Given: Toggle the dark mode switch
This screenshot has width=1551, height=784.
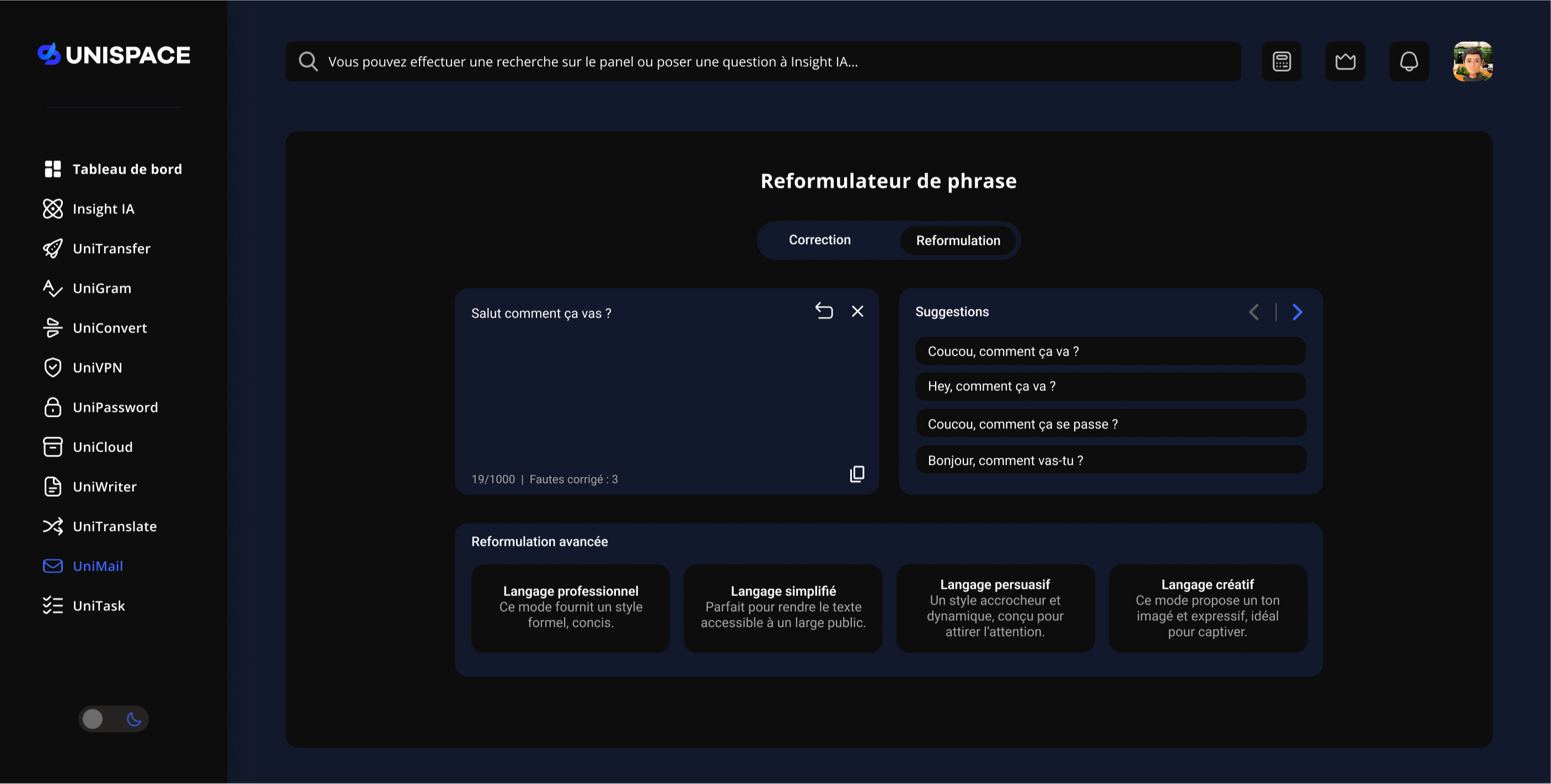Looking at the screenshot, I should point(113,719).
